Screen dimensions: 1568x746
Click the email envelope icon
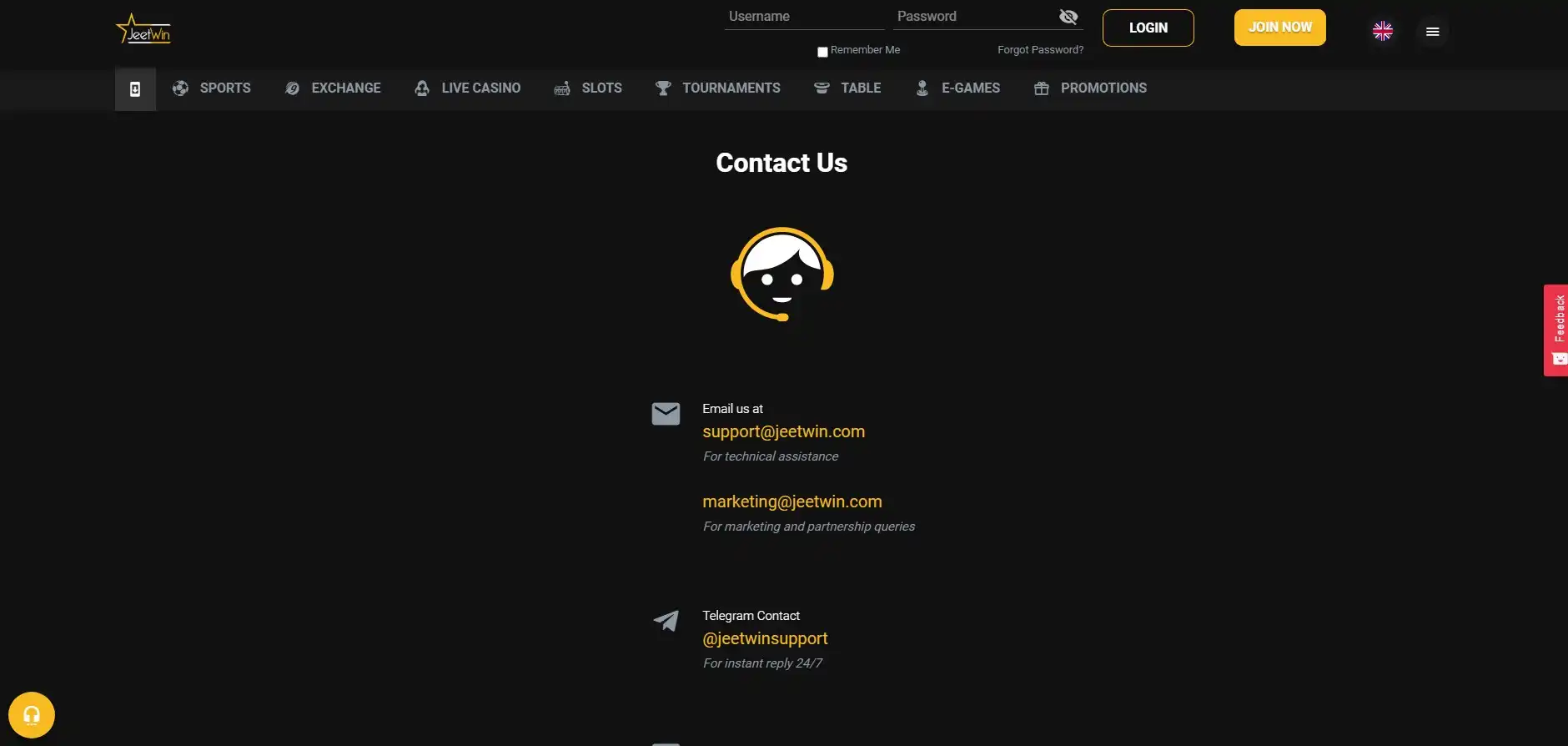tap(666, 414)
